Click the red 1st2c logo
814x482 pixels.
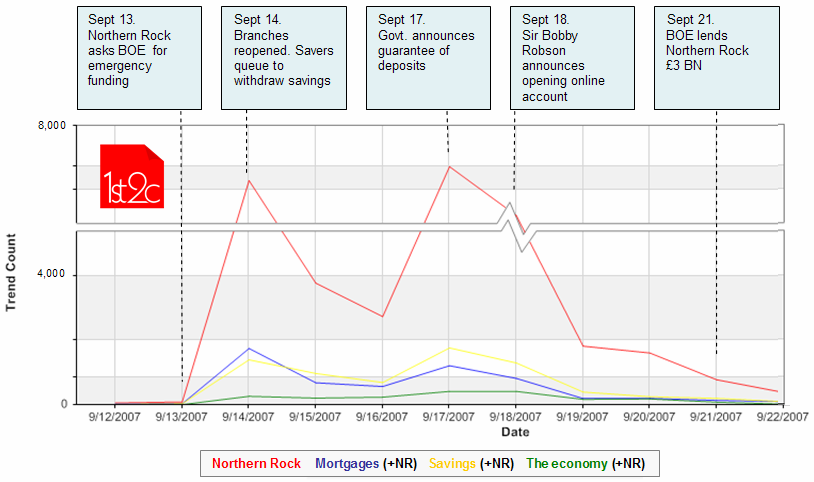pyautogui.click(x=132, y=176)
